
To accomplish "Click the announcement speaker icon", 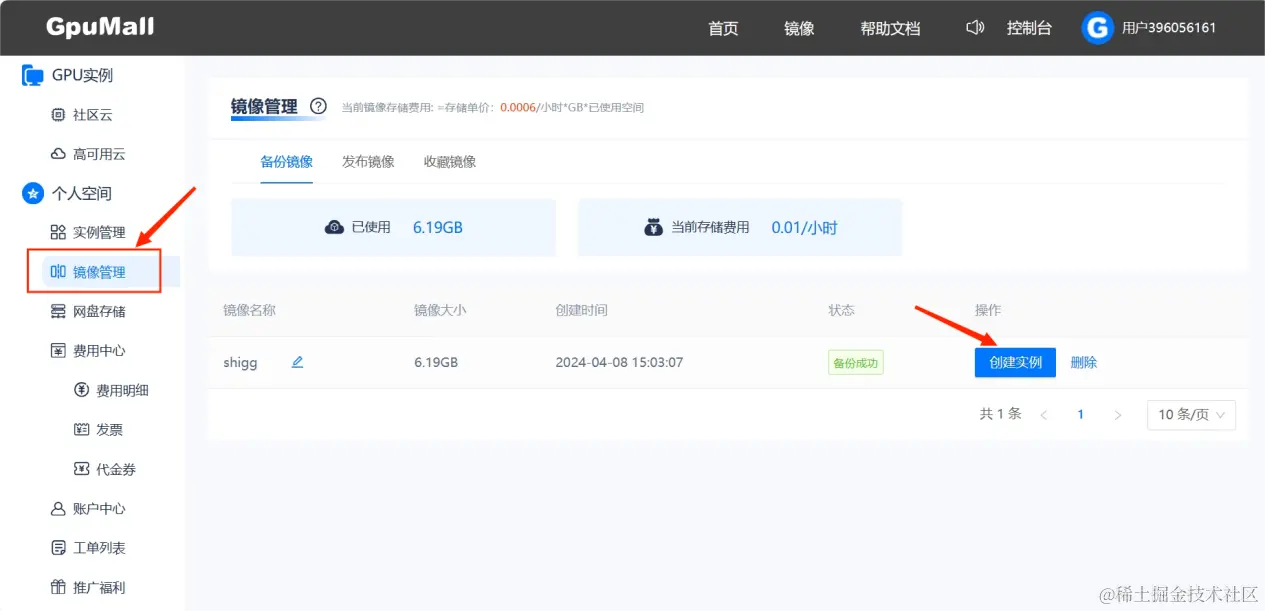I will point(975,28).
